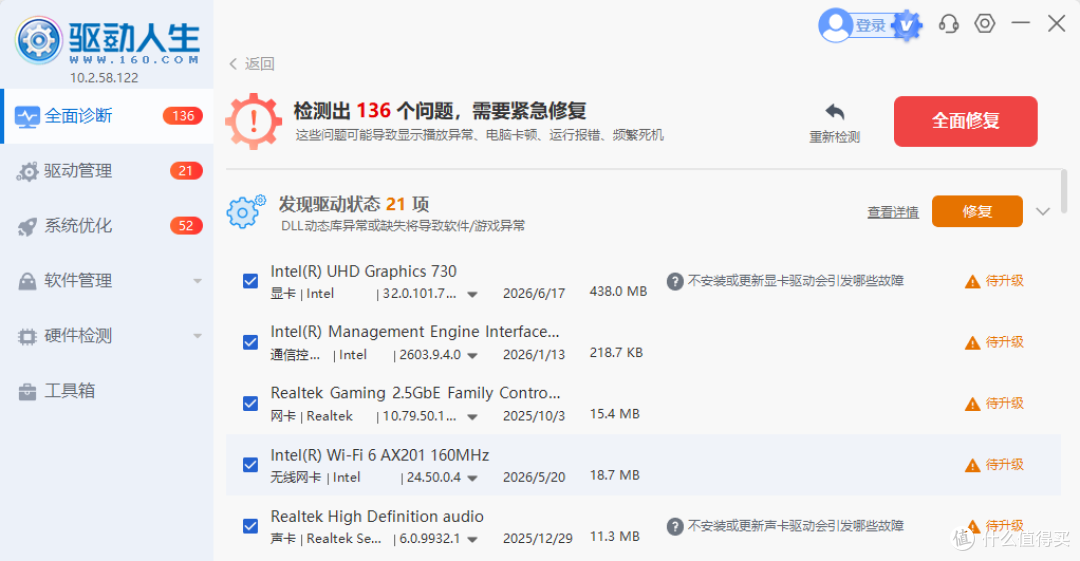
Task: Select 硬件检测 in sidebar
Action: point(107,336)
